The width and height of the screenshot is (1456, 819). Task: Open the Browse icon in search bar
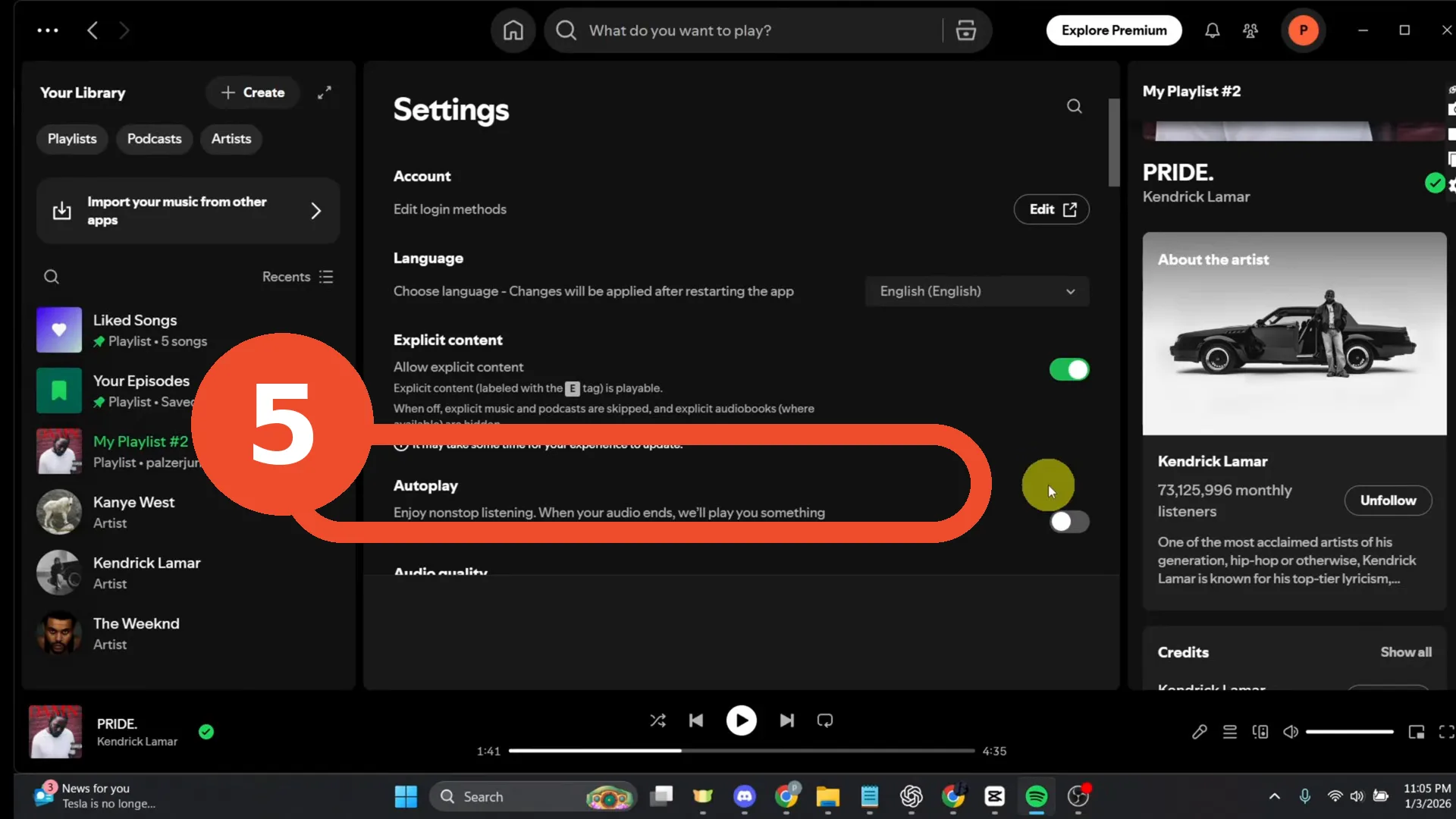click(965, 30)
